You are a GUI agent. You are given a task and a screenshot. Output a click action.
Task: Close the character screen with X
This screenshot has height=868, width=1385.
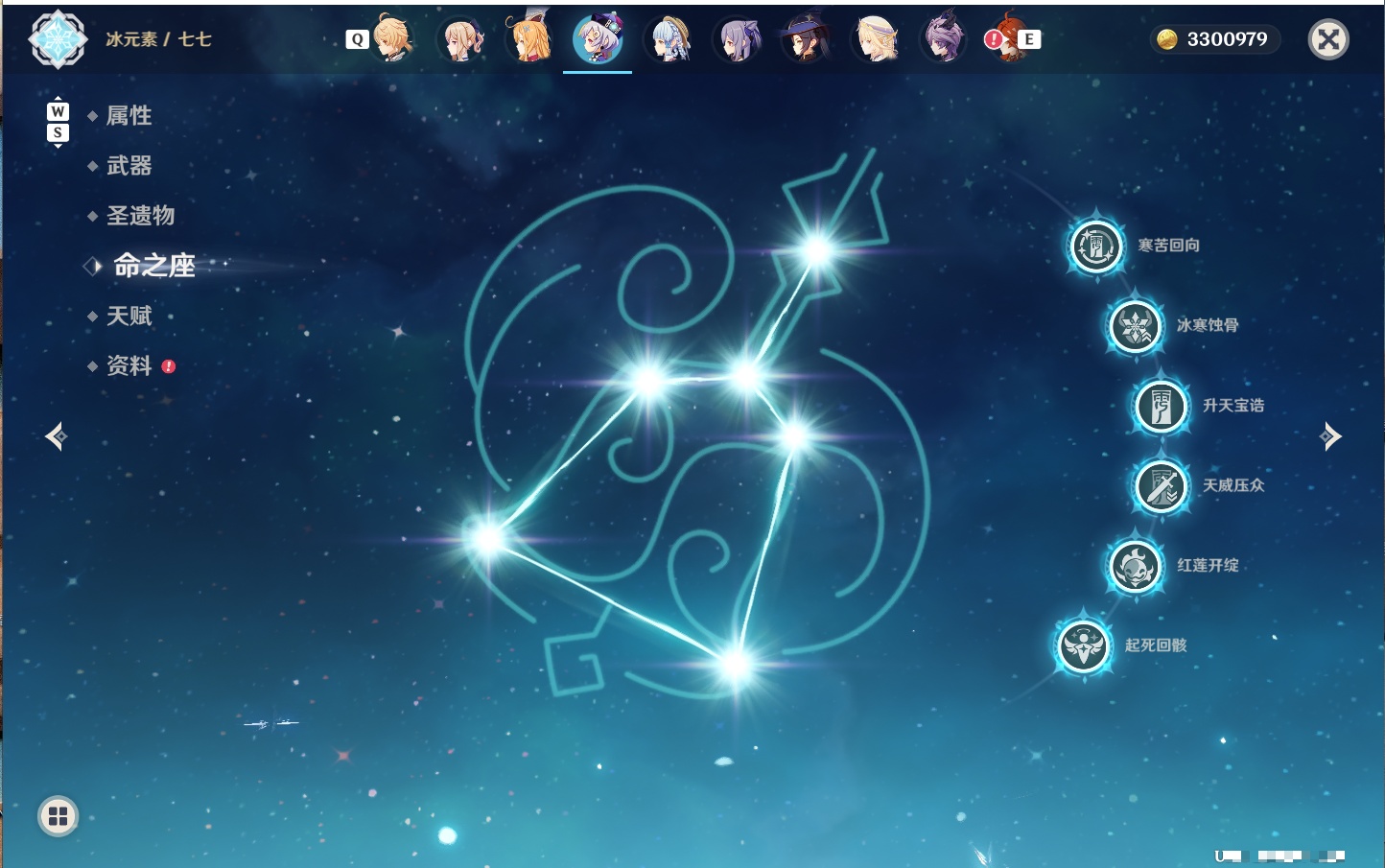[1328, 39]
